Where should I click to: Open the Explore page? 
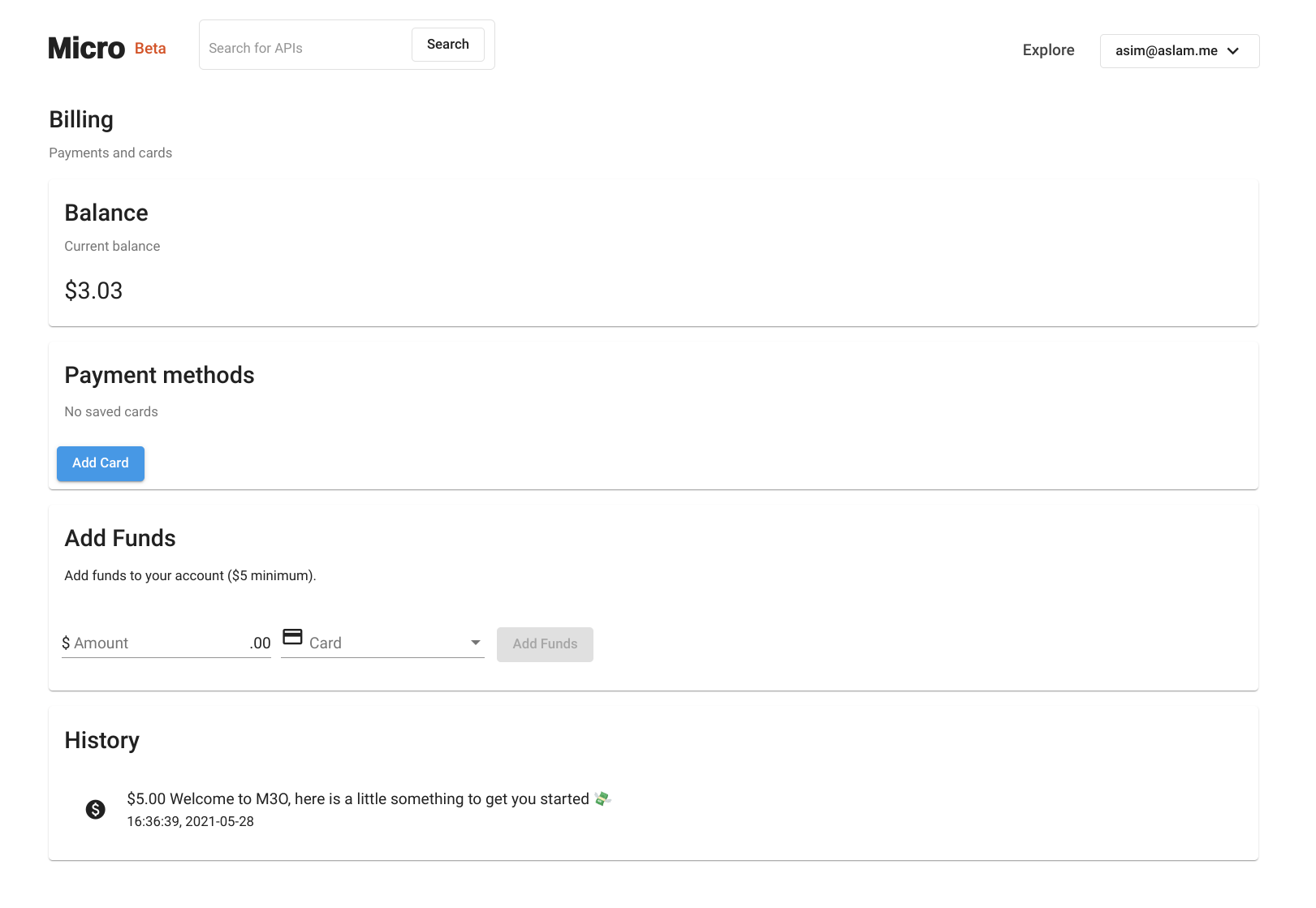(1048, 50)
